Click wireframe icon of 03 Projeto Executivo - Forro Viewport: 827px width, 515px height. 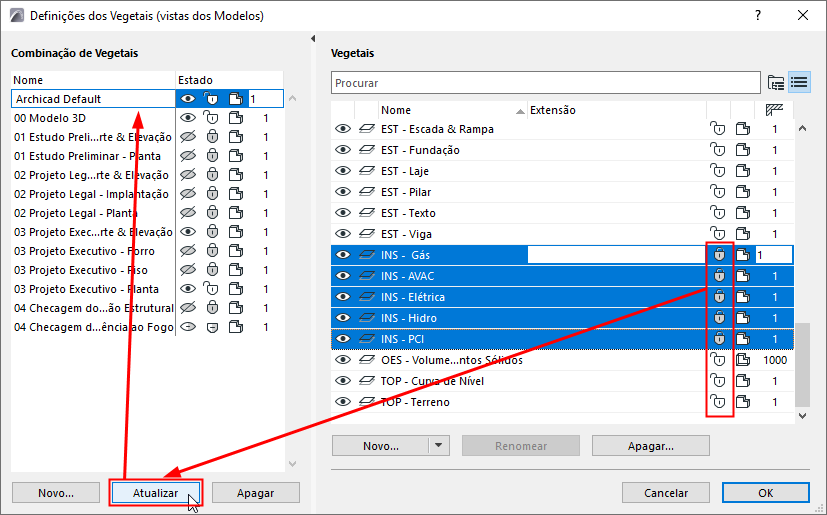[x=236, y=251]
